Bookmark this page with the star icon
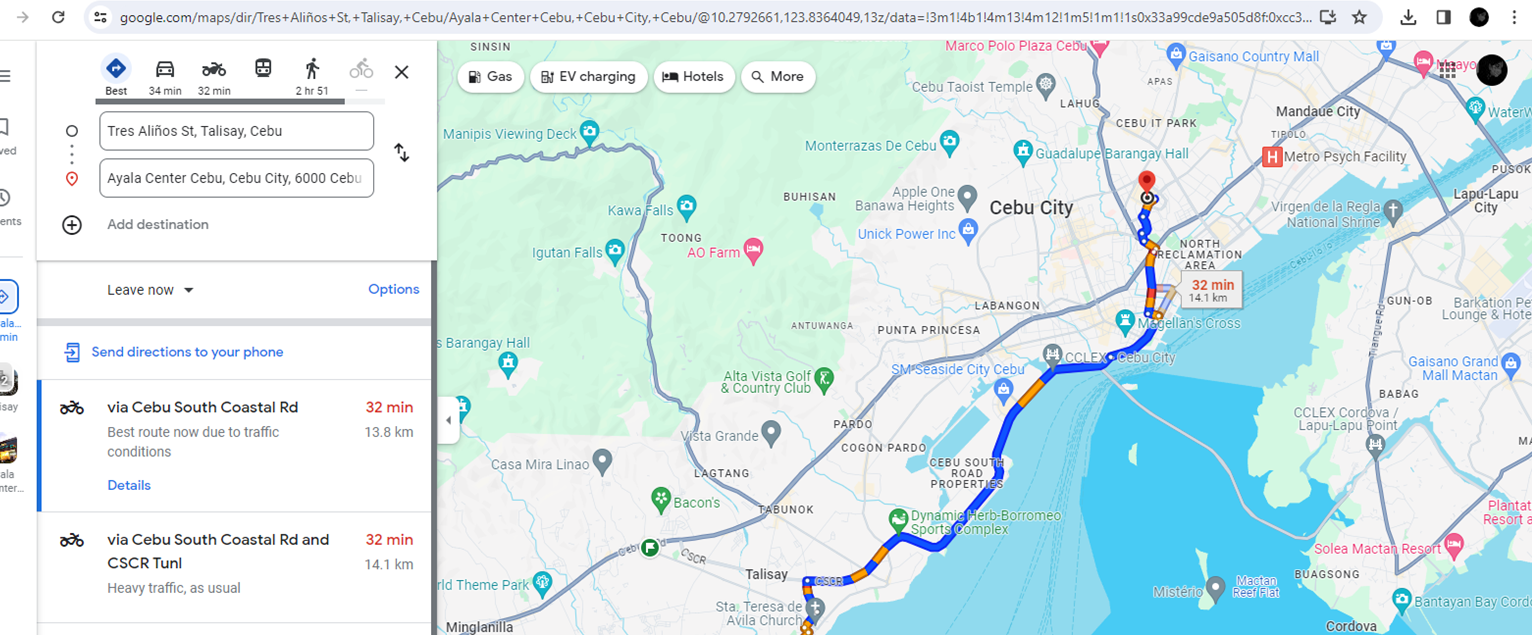 (1359, 17)
